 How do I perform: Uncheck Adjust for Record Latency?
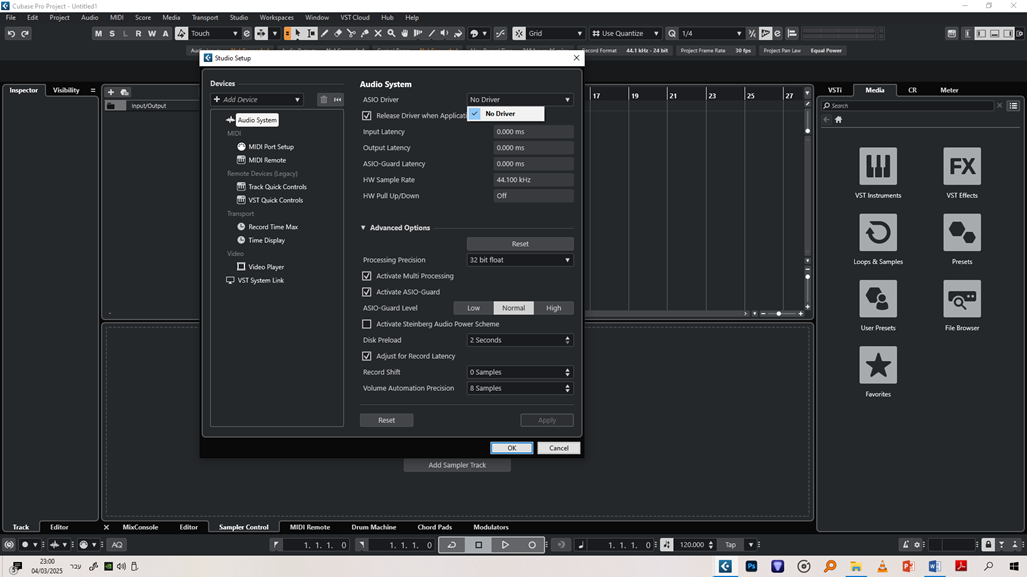click(367, 356)
